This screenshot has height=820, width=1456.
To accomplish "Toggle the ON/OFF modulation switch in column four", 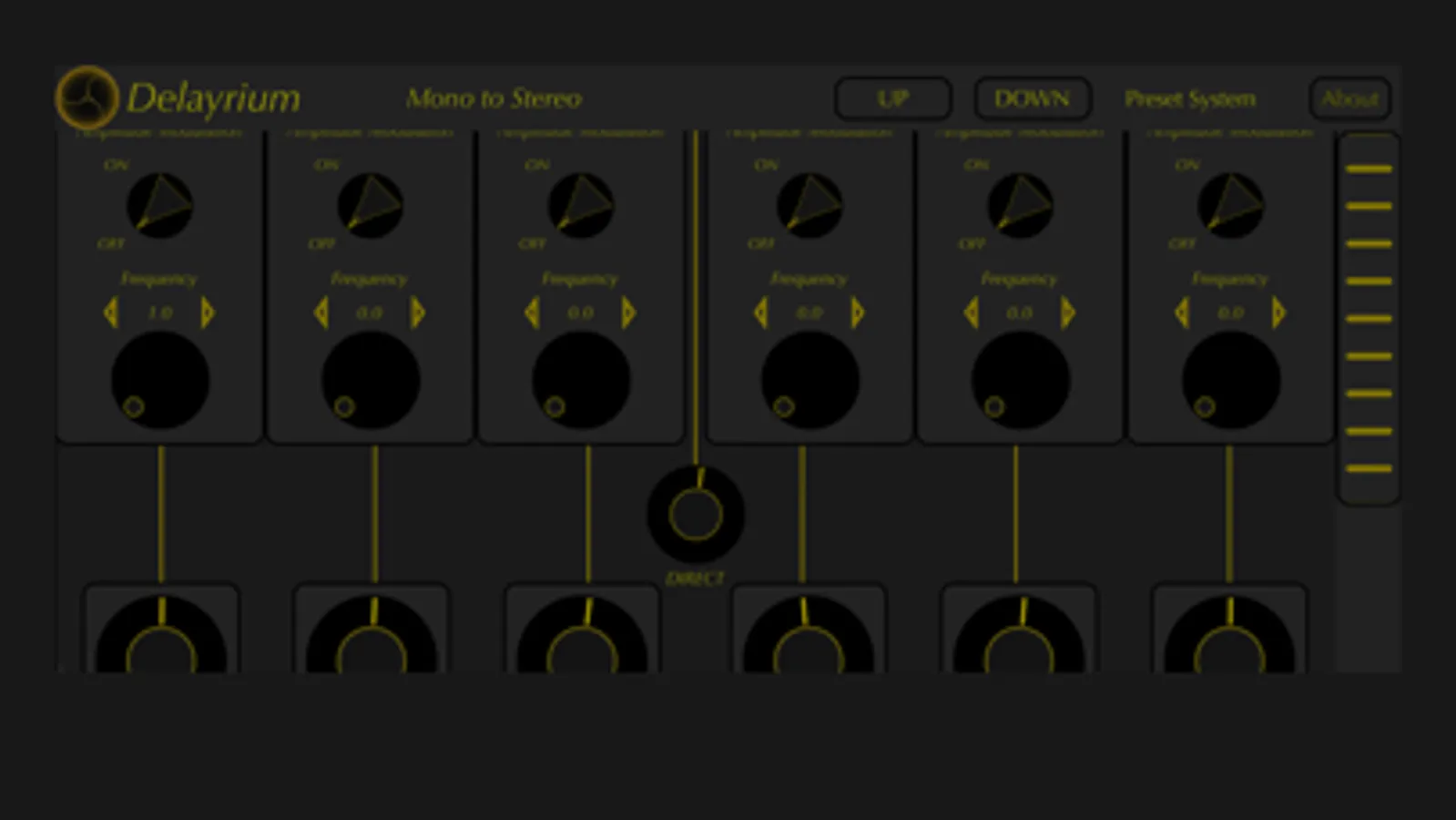I will coord(809,205).
